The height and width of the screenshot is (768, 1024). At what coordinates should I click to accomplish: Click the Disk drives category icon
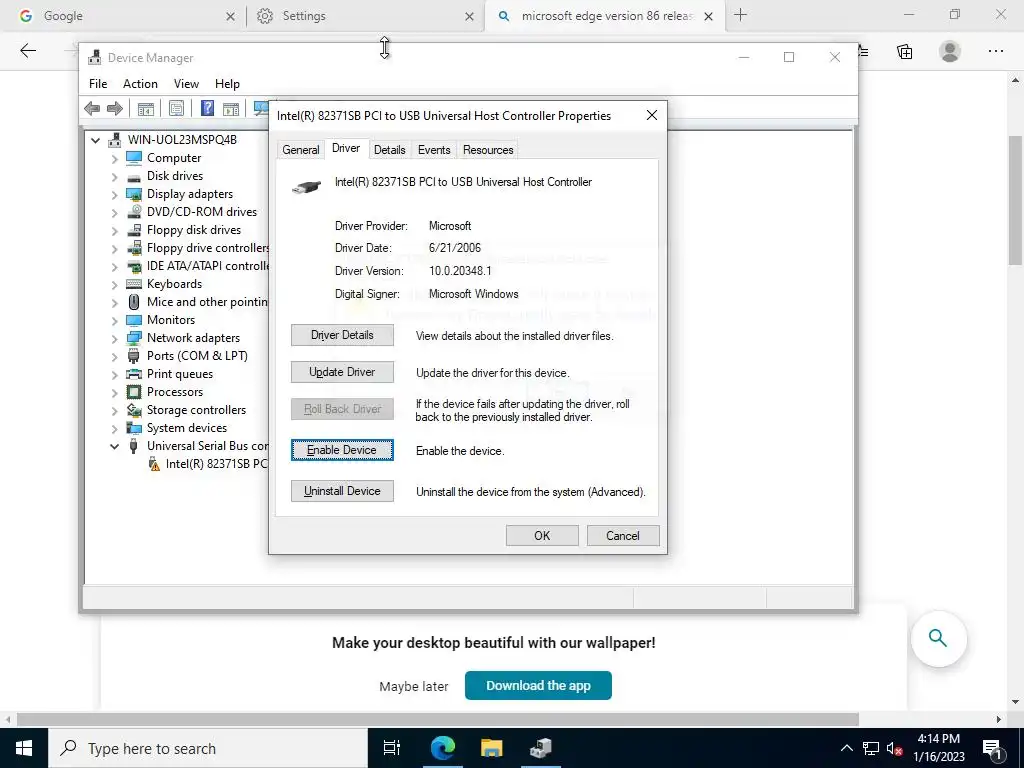click(x=134, y=176)
